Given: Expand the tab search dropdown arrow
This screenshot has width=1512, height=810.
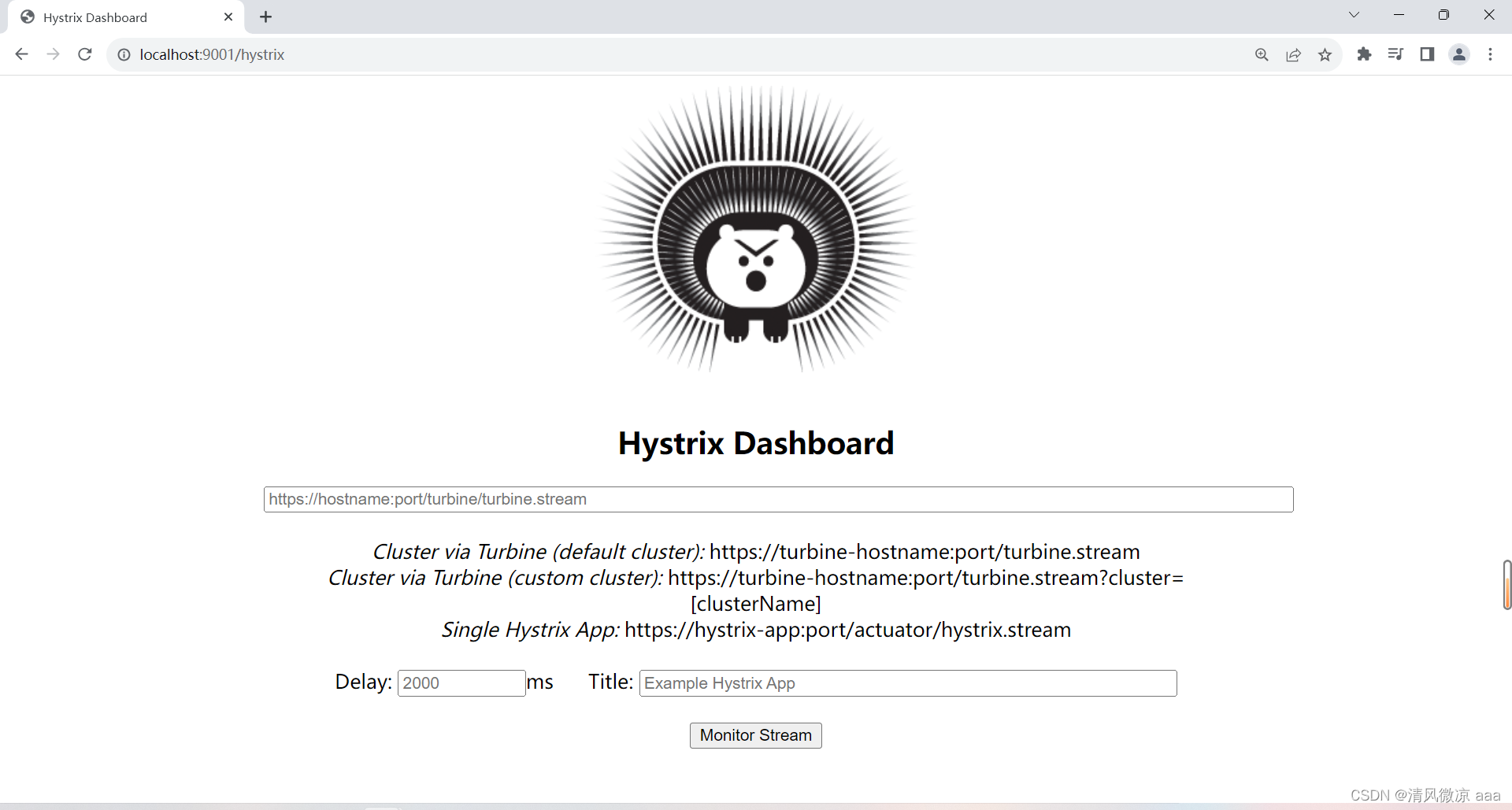Looking at the screenshot, I should coord(1354,15).
